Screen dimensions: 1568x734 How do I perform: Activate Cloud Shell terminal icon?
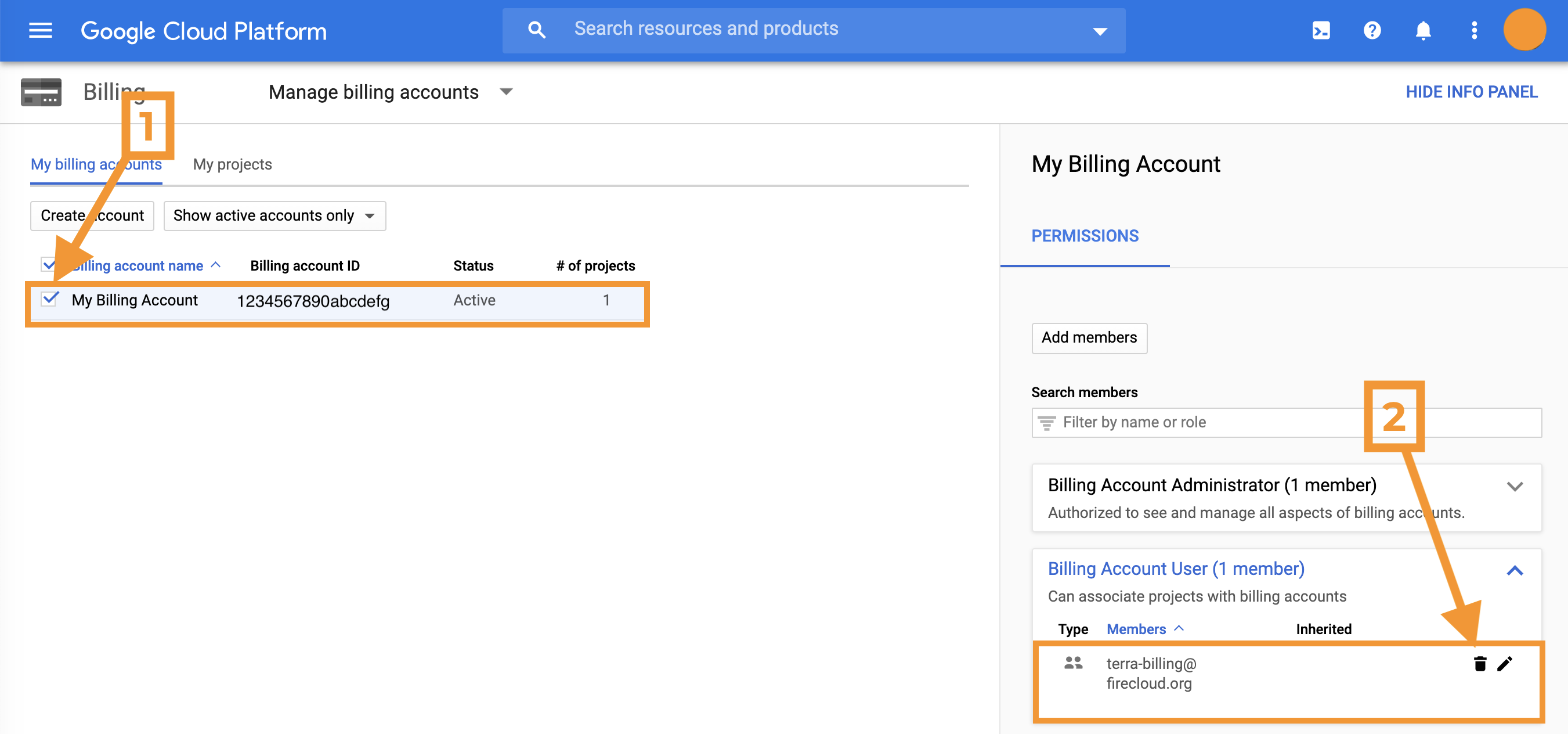1320,30
